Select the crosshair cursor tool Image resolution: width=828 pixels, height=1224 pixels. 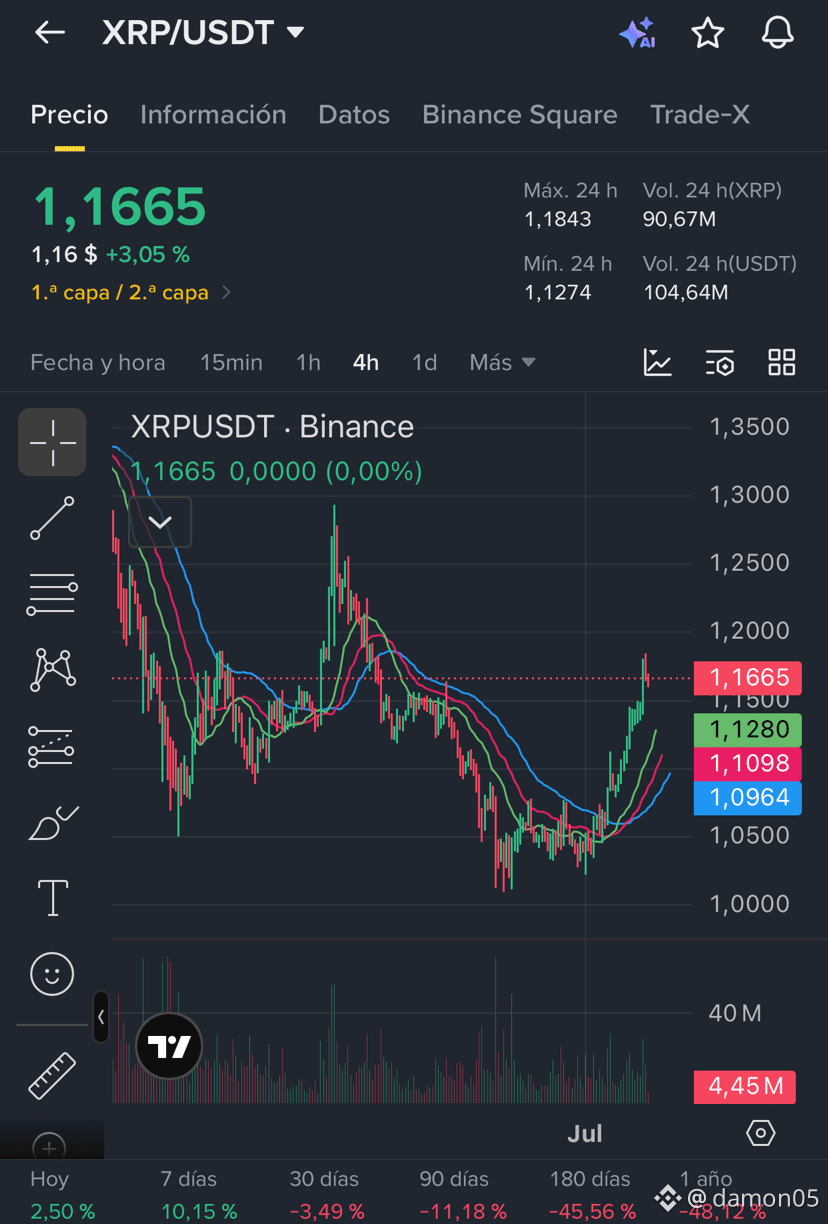[52, 441]
